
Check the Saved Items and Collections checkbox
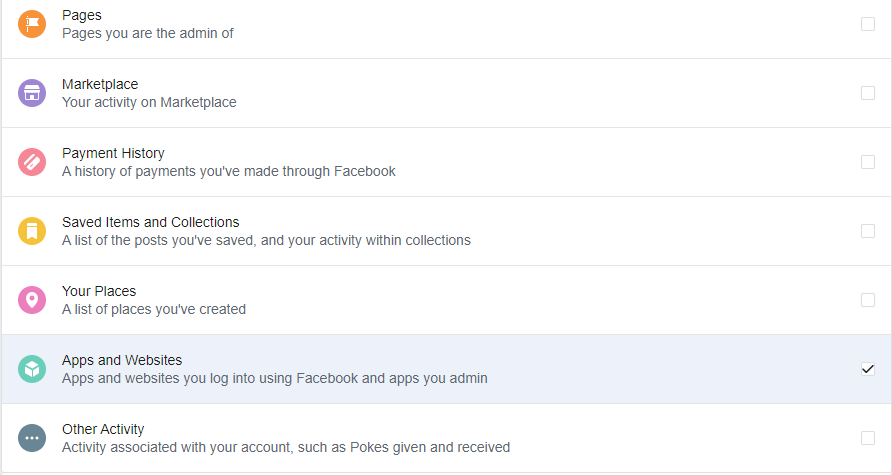pyautogui.click(x=868, y=231)
